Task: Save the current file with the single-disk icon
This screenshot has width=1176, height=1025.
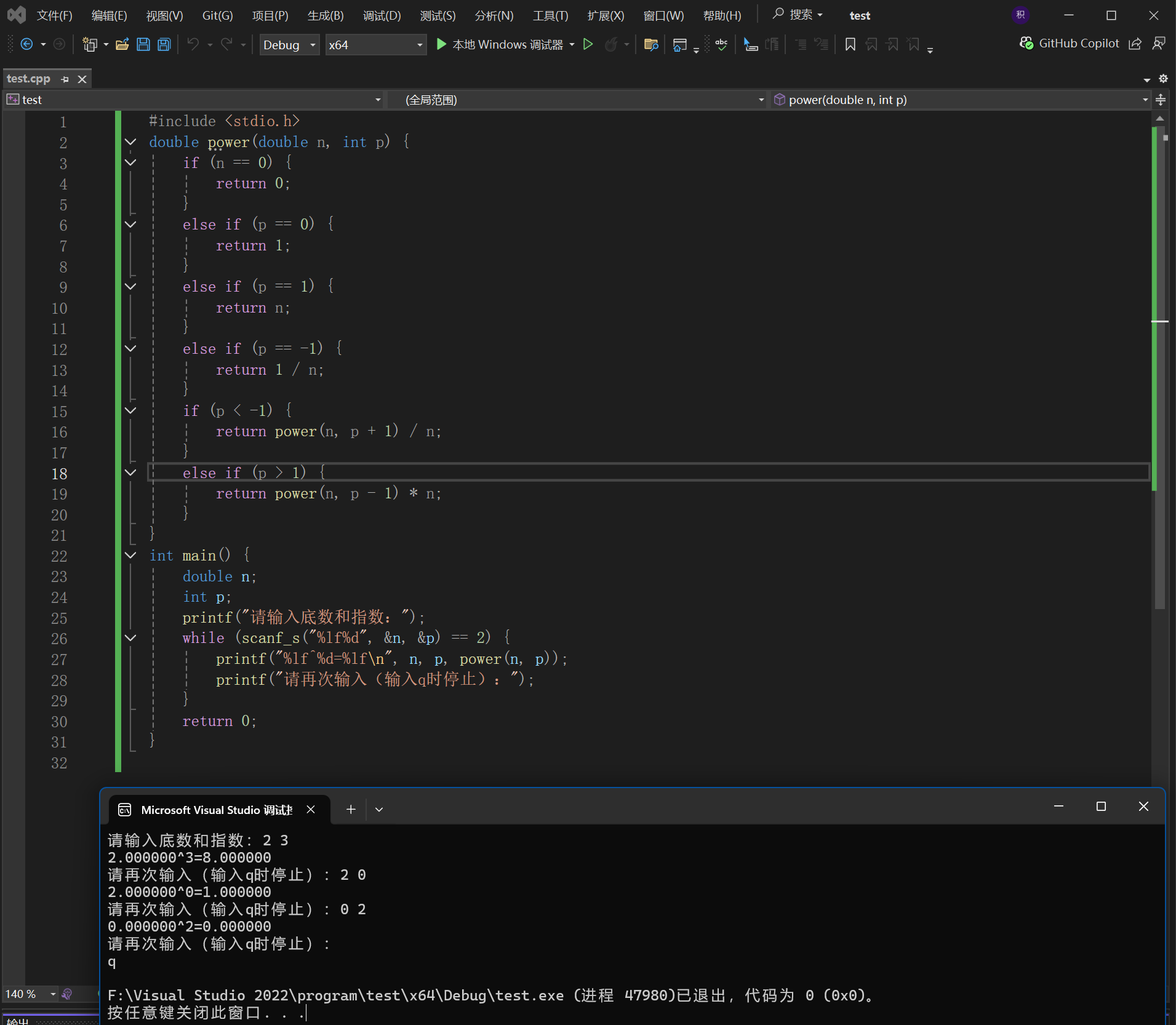Action: pos(143,44)
